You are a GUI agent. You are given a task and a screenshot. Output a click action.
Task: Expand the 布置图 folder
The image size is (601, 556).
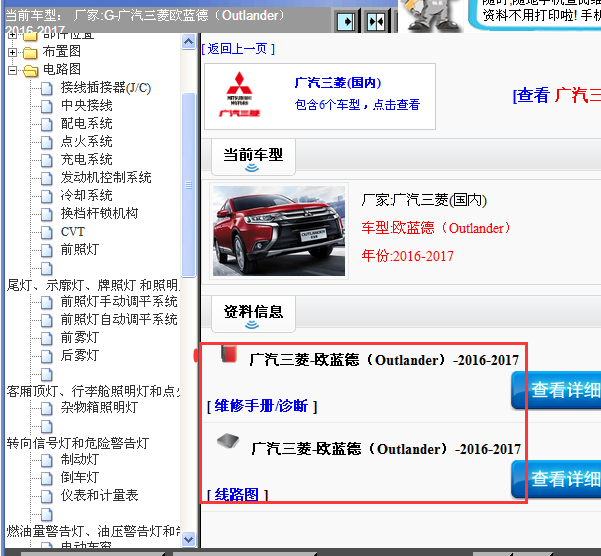pos(12,52)
